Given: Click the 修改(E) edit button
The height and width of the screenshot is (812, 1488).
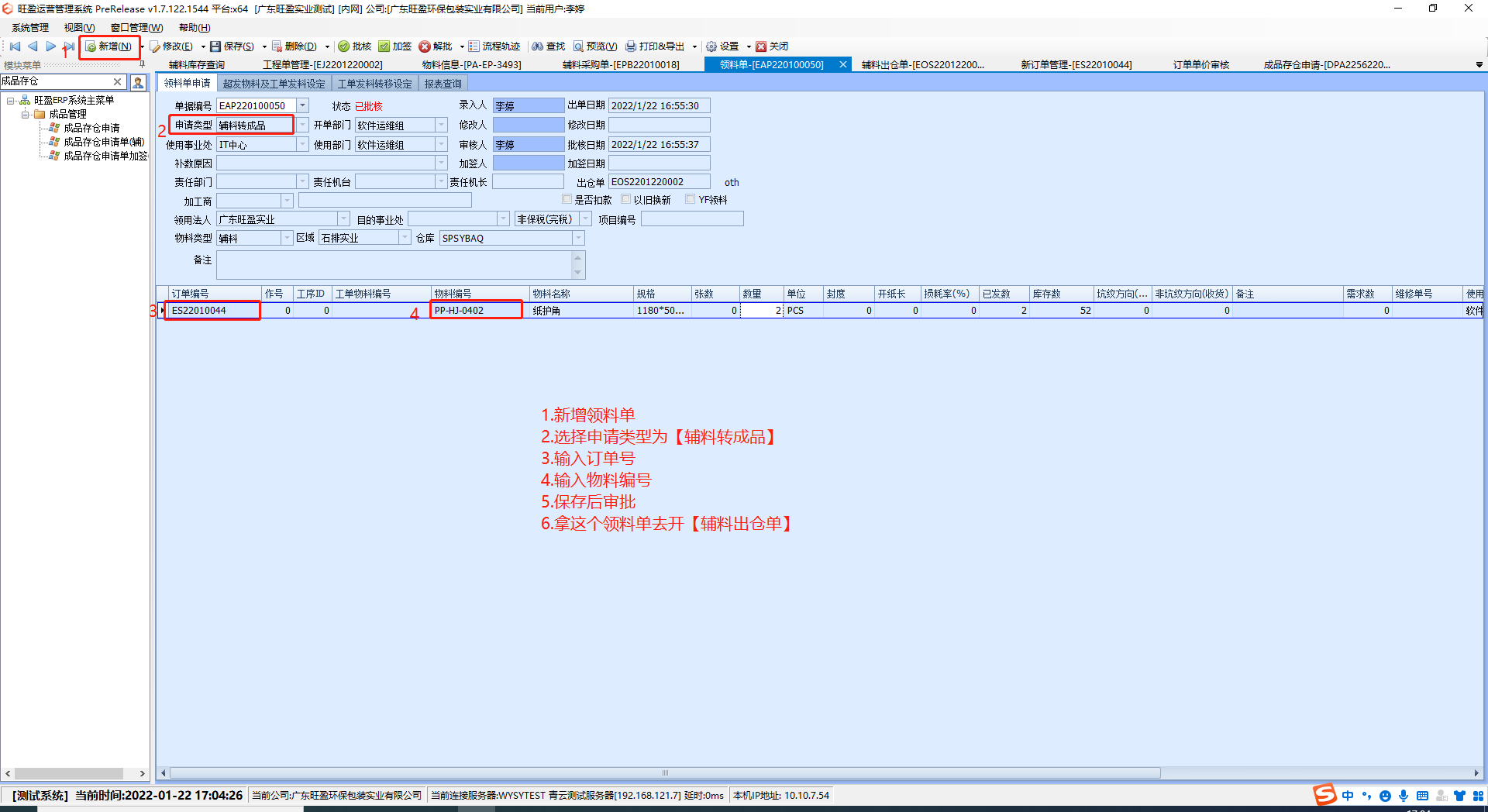Looking at the screenshot, I should pyautogui.click(x=171, y=46).
